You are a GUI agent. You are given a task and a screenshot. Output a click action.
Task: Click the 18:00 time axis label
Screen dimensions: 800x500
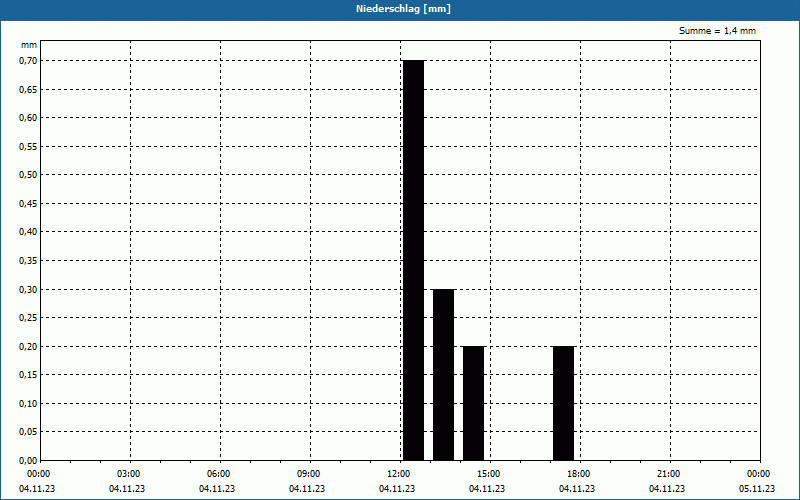[579, 474]
